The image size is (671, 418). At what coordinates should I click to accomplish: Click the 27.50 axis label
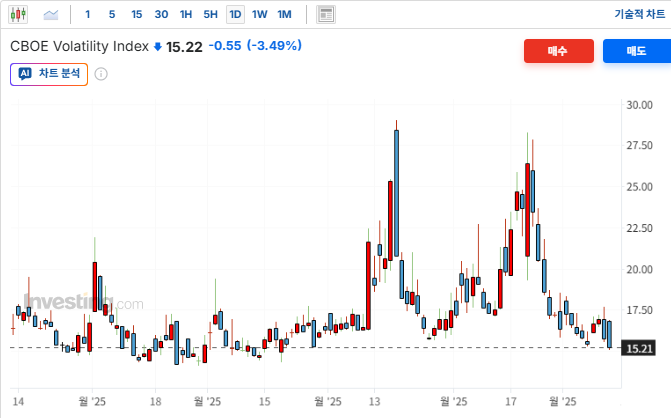pyautogui.click(x=639, y=145)
